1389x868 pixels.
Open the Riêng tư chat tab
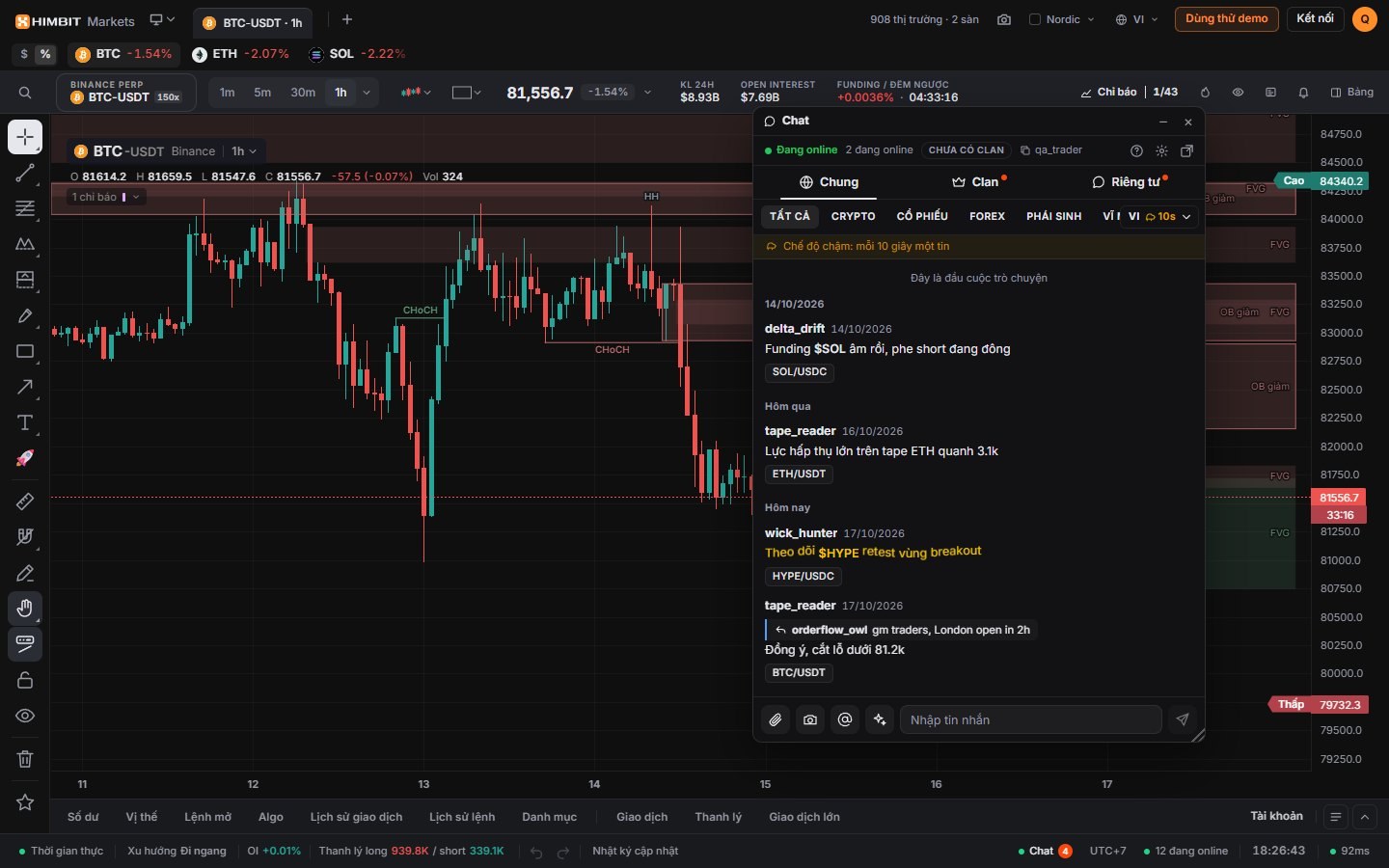pyautogui.click(x=1130, y=182)
